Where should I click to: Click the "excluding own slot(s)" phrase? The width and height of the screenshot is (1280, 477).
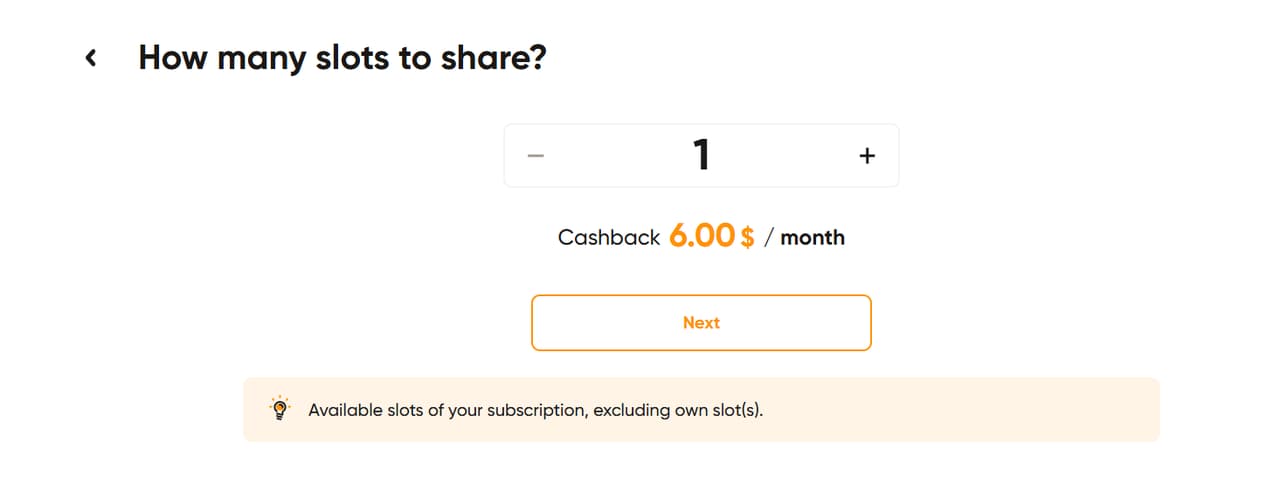(x=678, y=410)
